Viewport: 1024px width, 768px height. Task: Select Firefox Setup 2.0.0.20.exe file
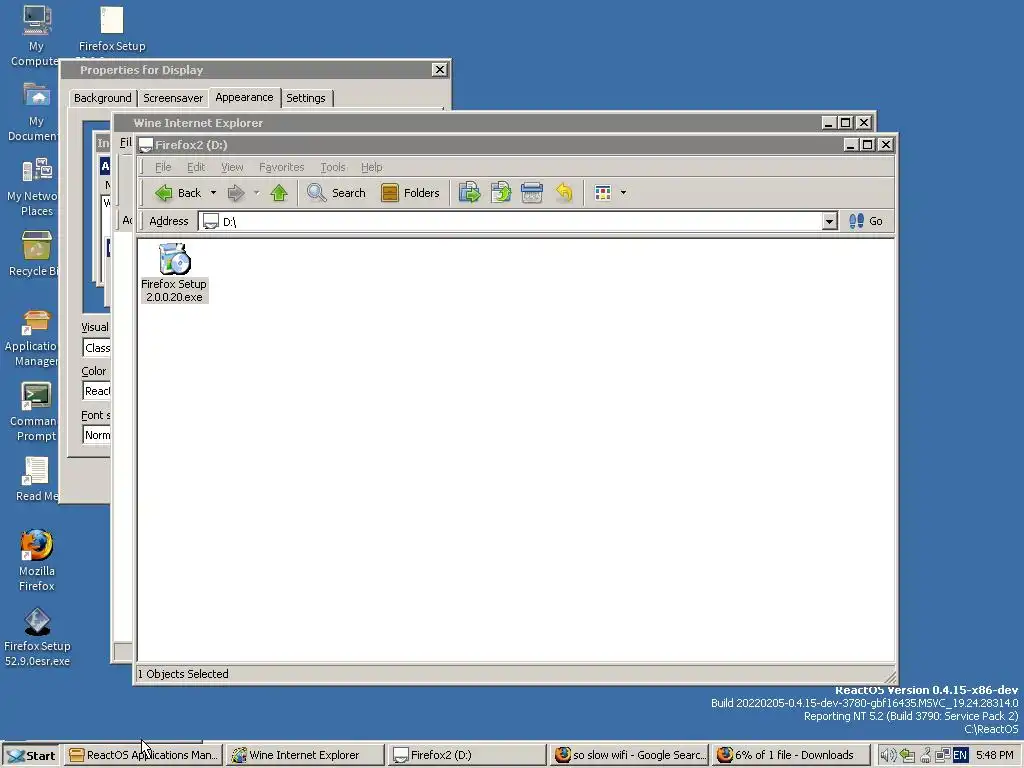coord(174,273)
